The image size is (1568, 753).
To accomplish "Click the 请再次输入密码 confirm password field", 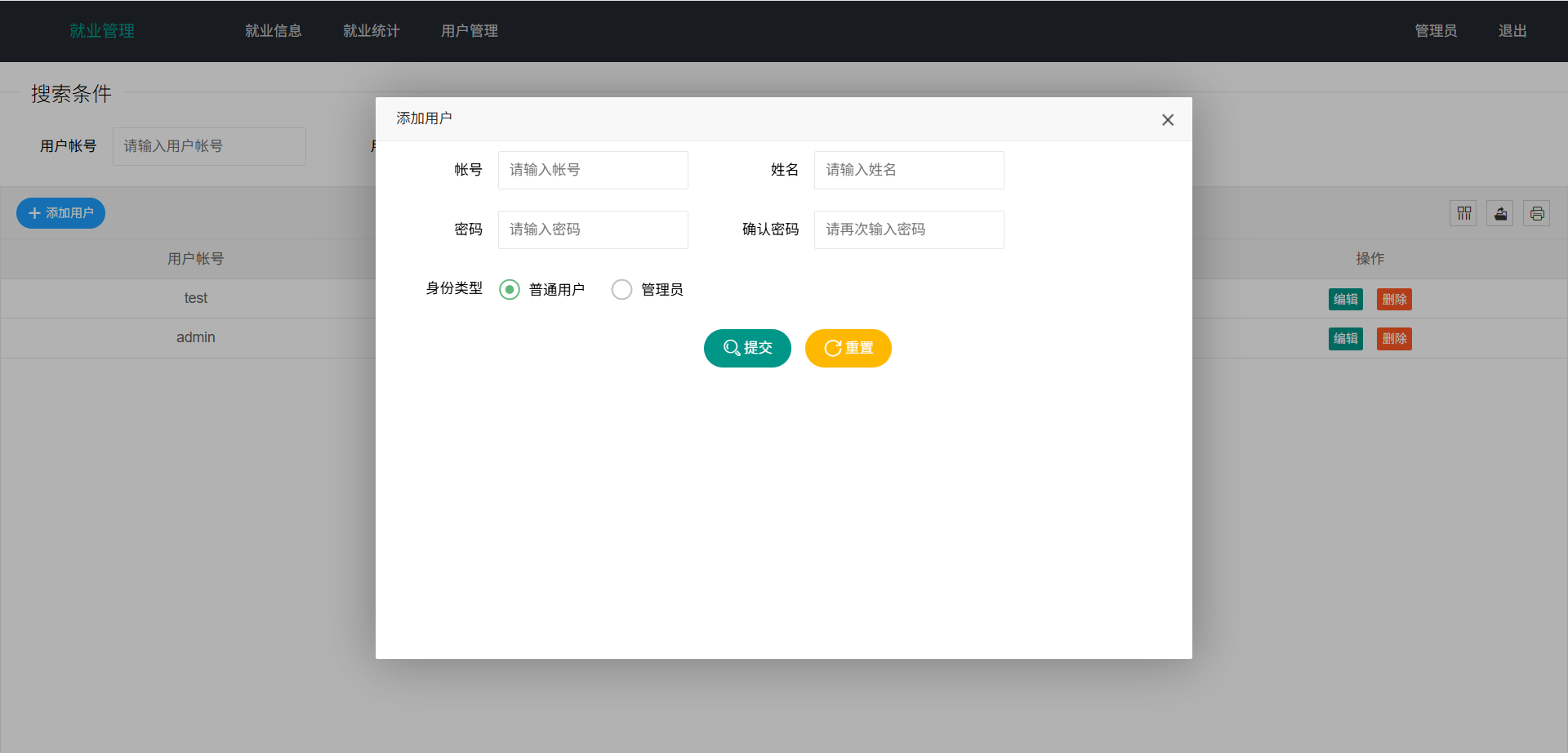I will click(908, 229).
